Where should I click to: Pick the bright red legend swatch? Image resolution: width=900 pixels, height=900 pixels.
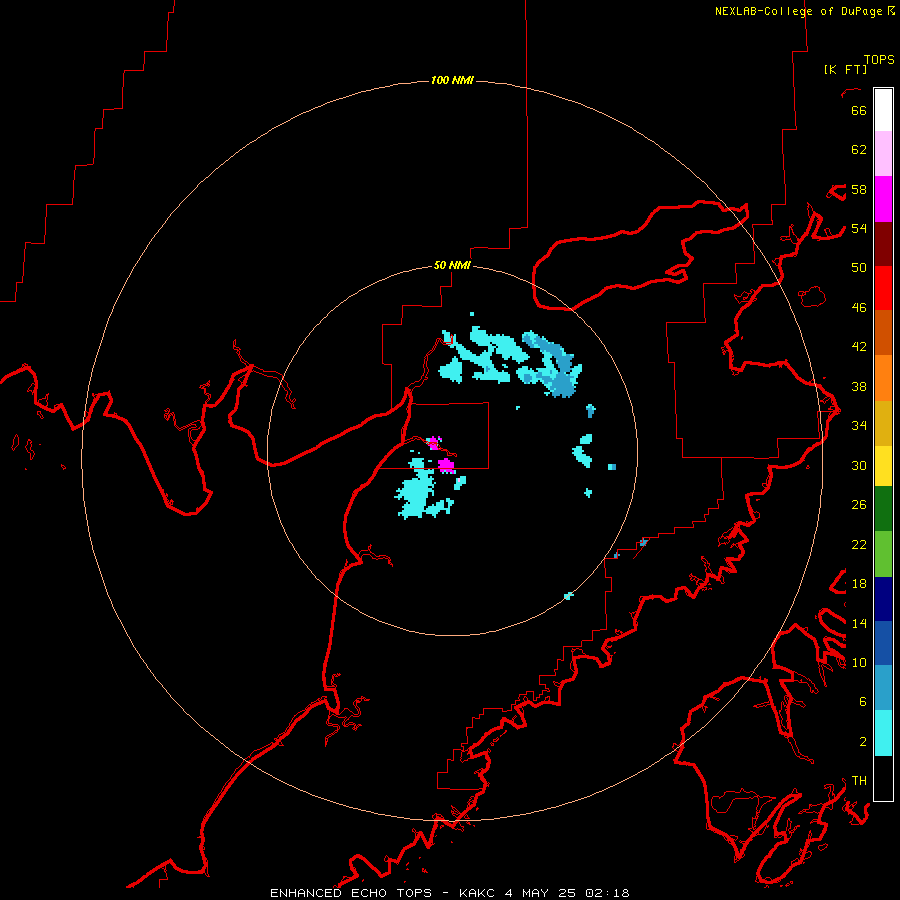click(x=883, y=289)
